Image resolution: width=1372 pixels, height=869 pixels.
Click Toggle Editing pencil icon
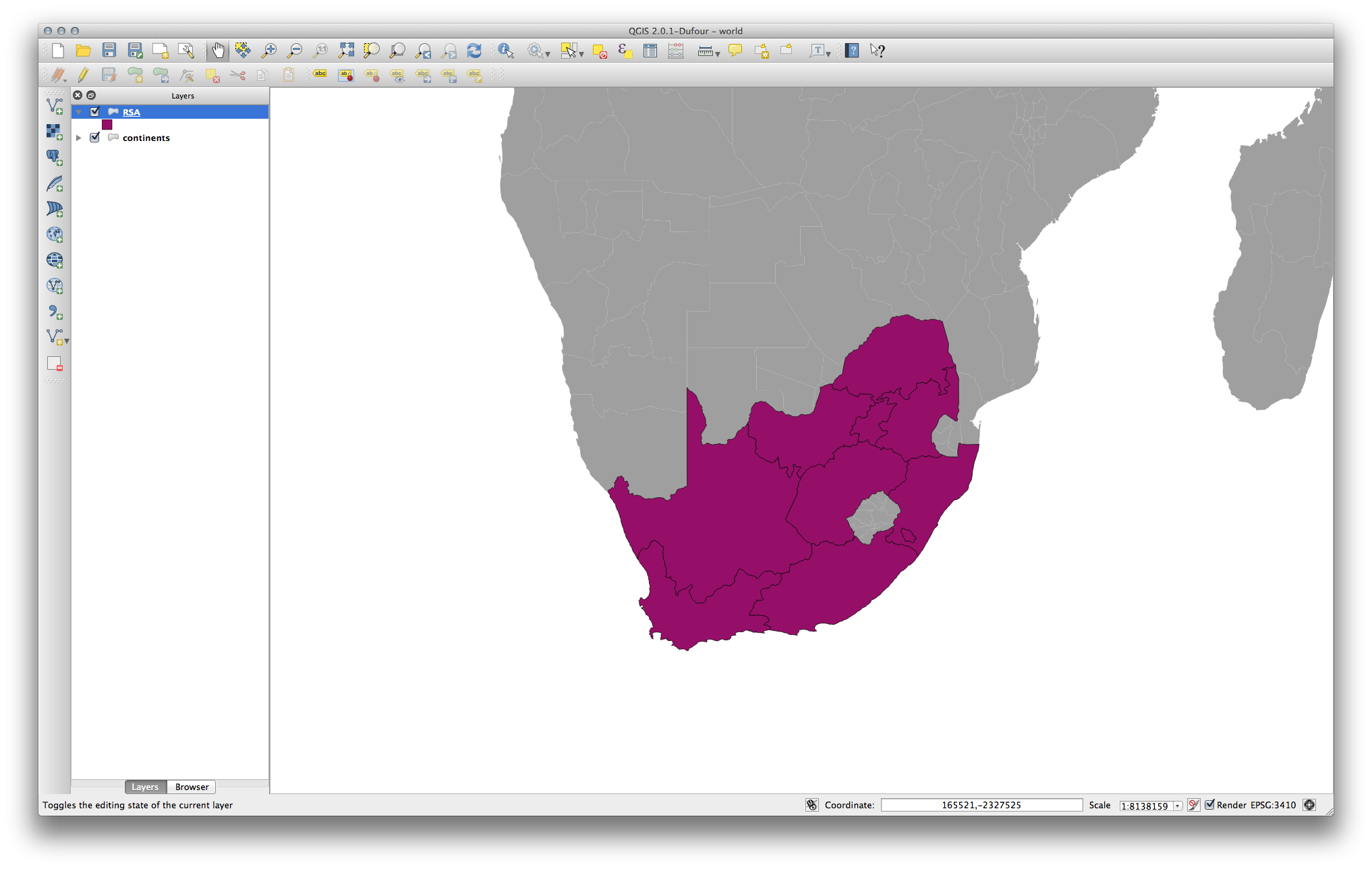click(84, 76)
